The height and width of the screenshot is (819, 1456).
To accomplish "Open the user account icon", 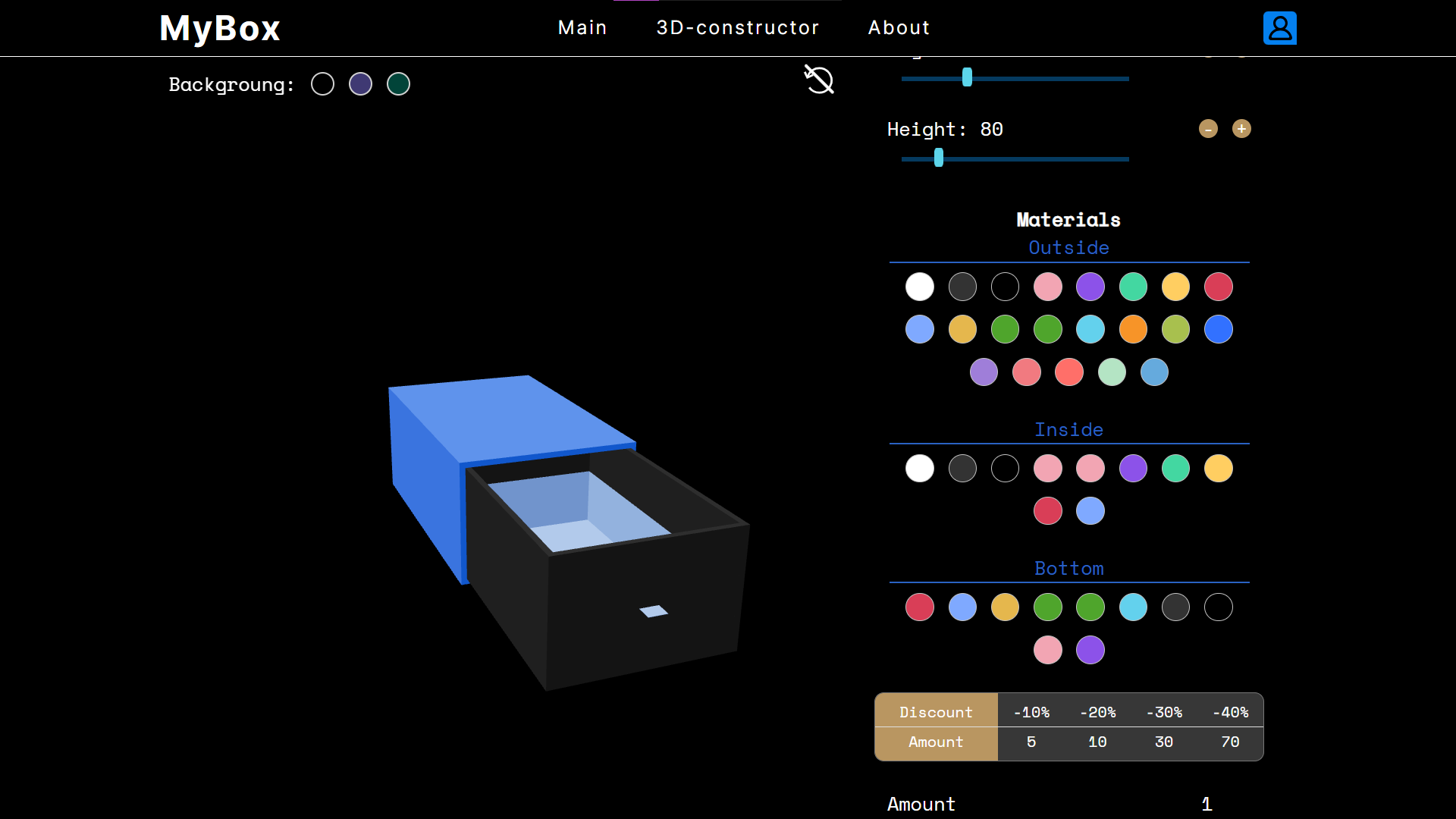I will tap(1279, 28).
